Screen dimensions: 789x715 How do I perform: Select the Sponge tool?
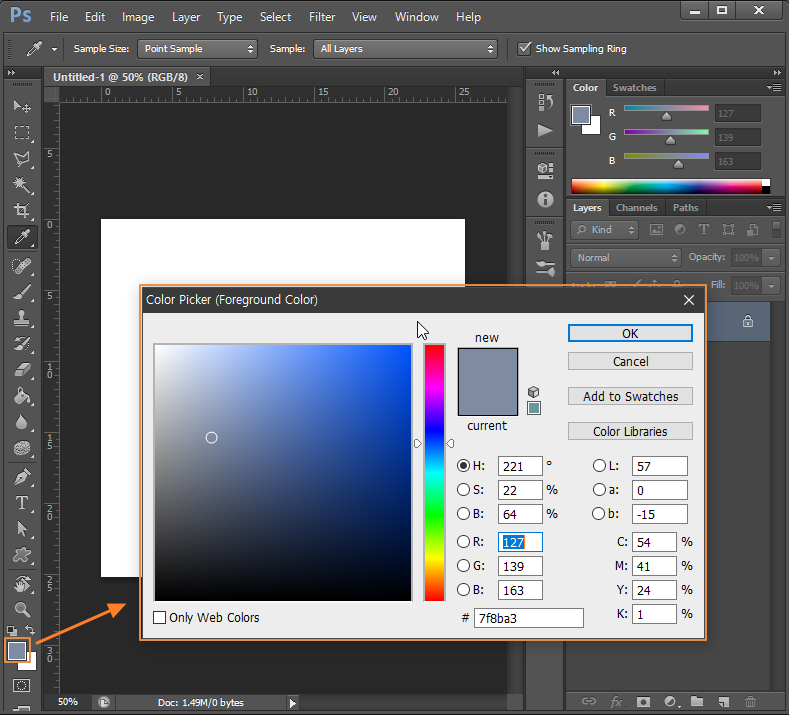(22, 448)
